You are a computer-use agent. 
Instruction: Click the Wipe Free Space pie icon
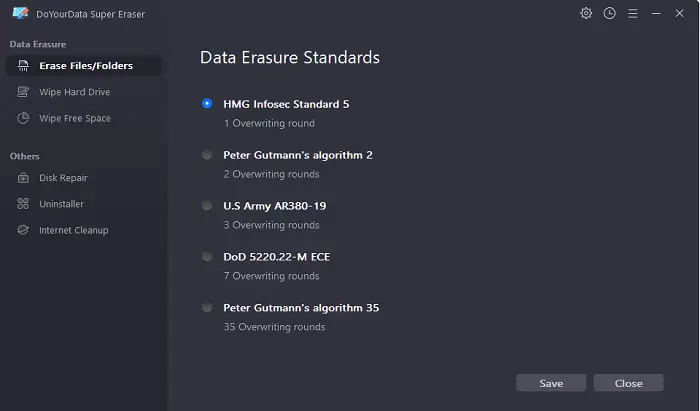(x=23, y=118)
